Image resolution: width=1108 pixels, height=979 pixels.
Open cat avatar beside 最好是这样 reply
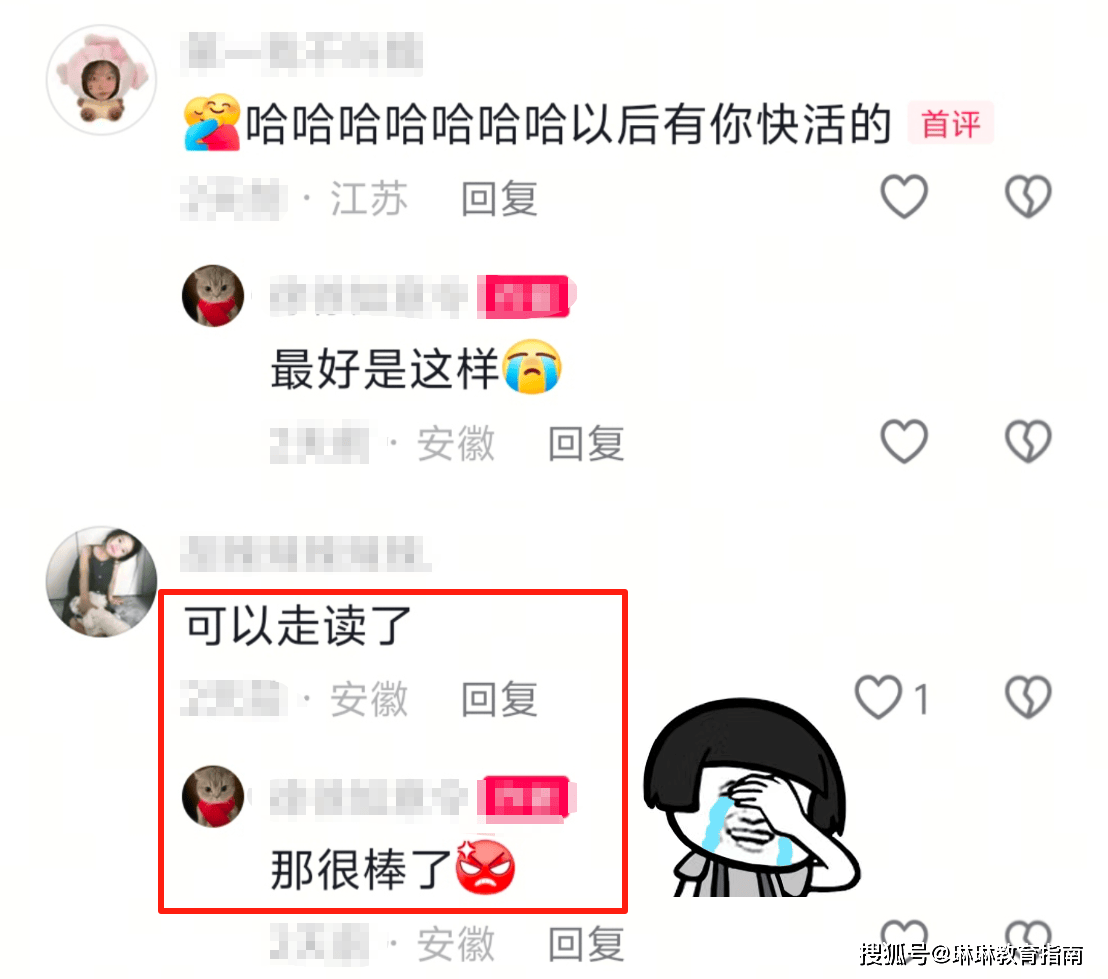213,295
